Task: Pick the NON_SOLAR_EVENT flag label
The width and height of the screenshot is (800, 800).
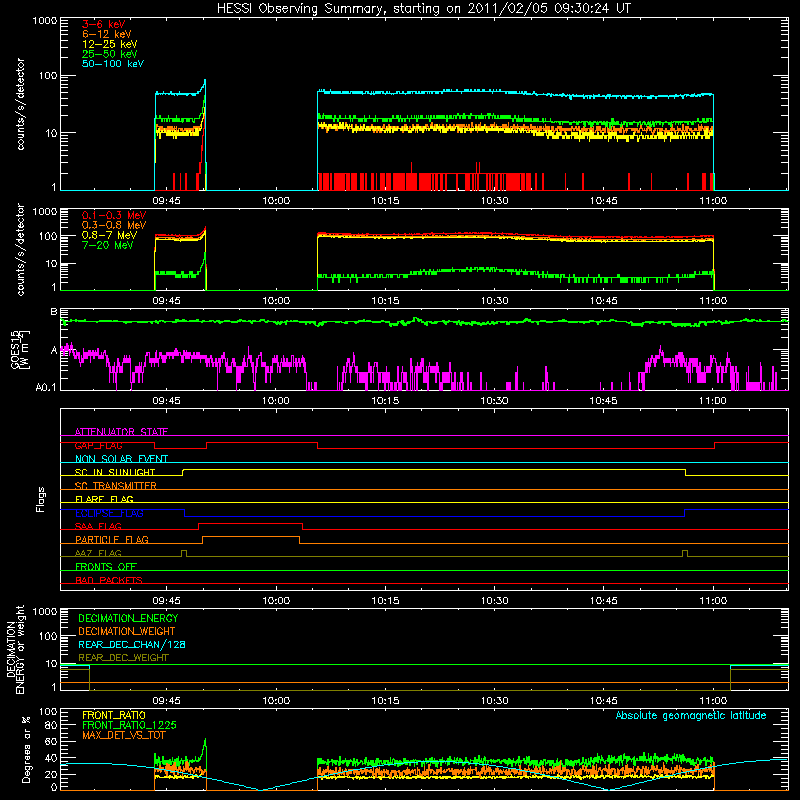Action: tap(121, 459)
